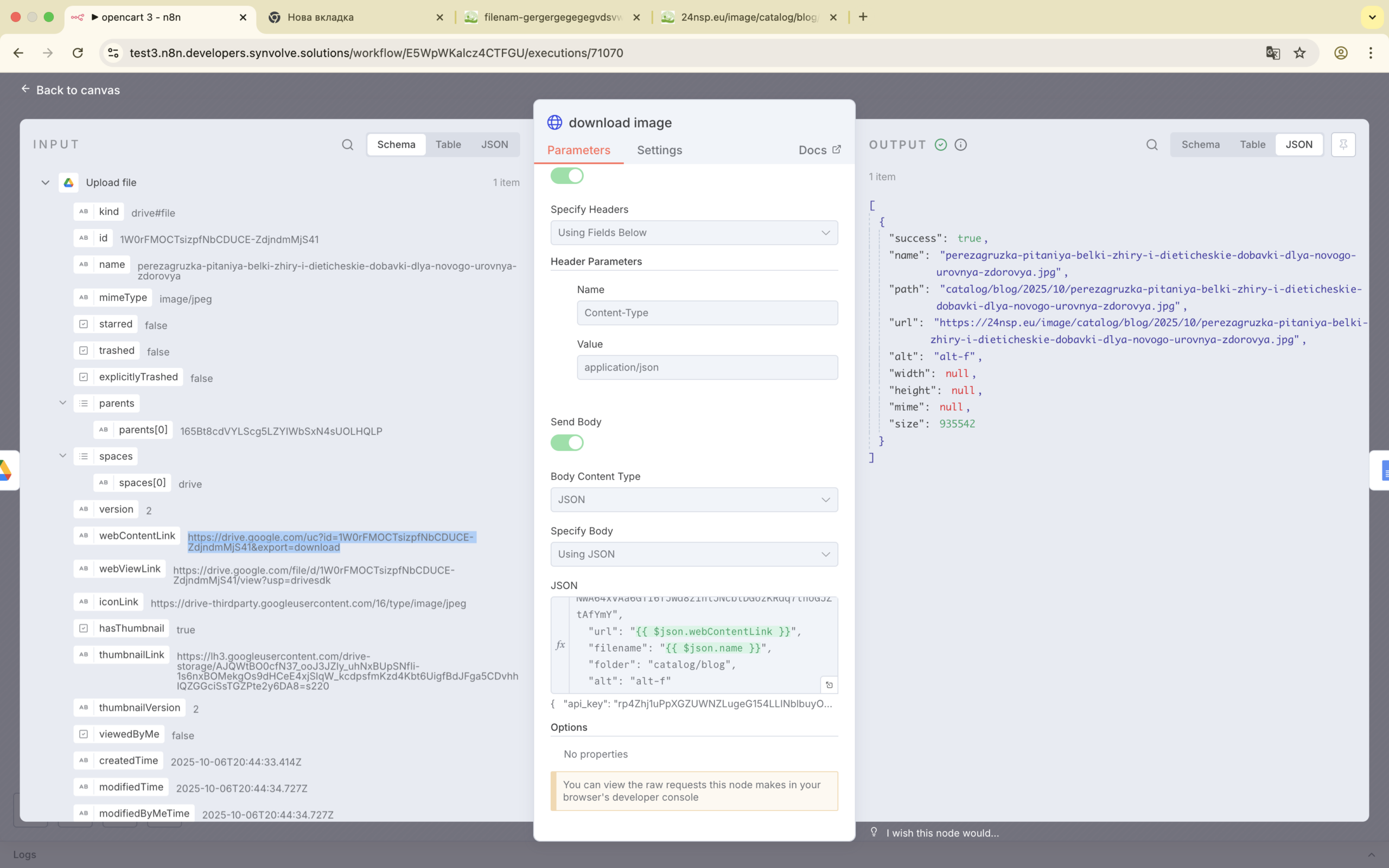Click the browser translate page icon
Viewport: 1389px width, 868px height.
tap(1272, 53)
